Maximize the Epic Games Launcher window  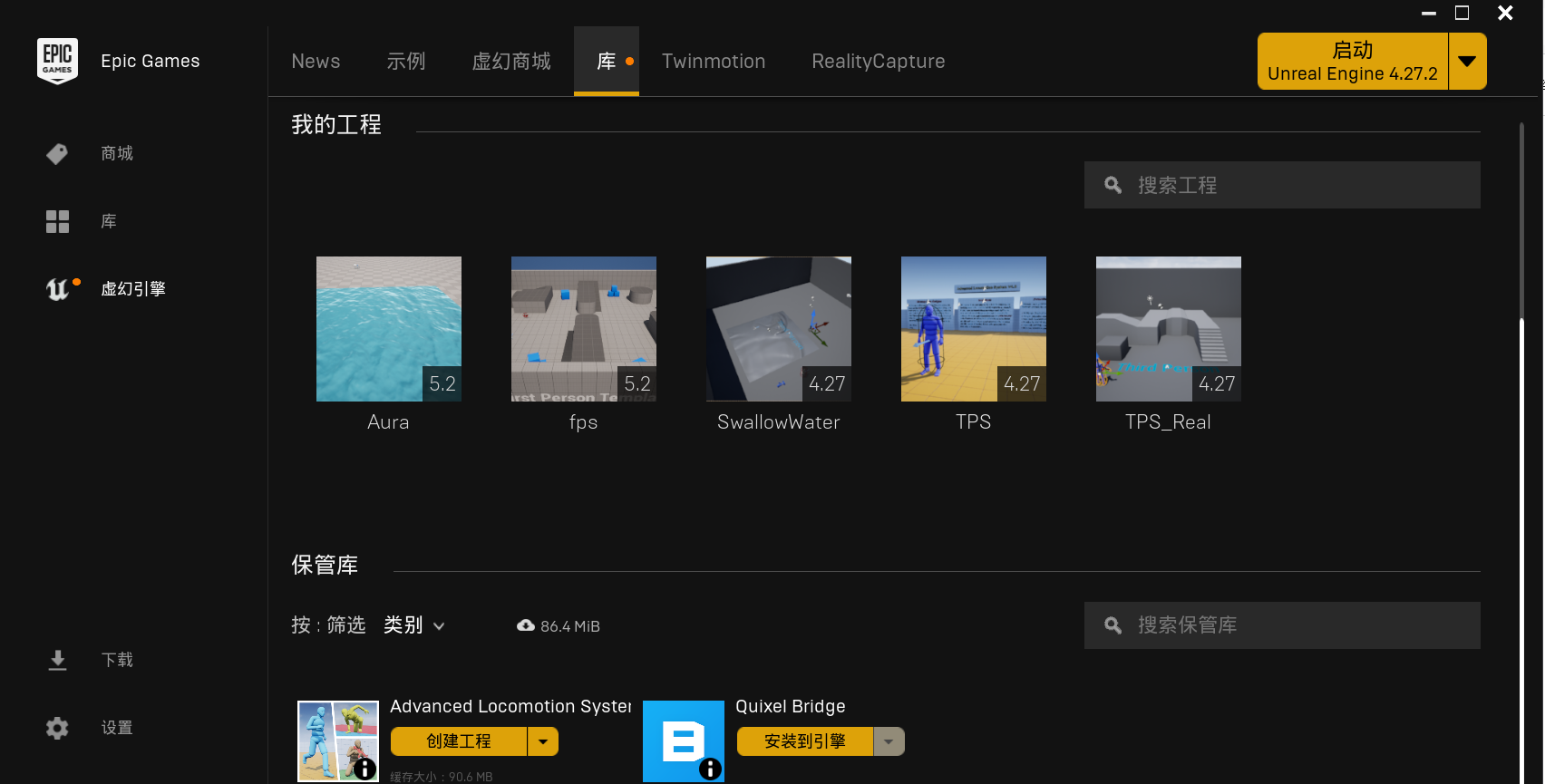[x=1462, y=13]
